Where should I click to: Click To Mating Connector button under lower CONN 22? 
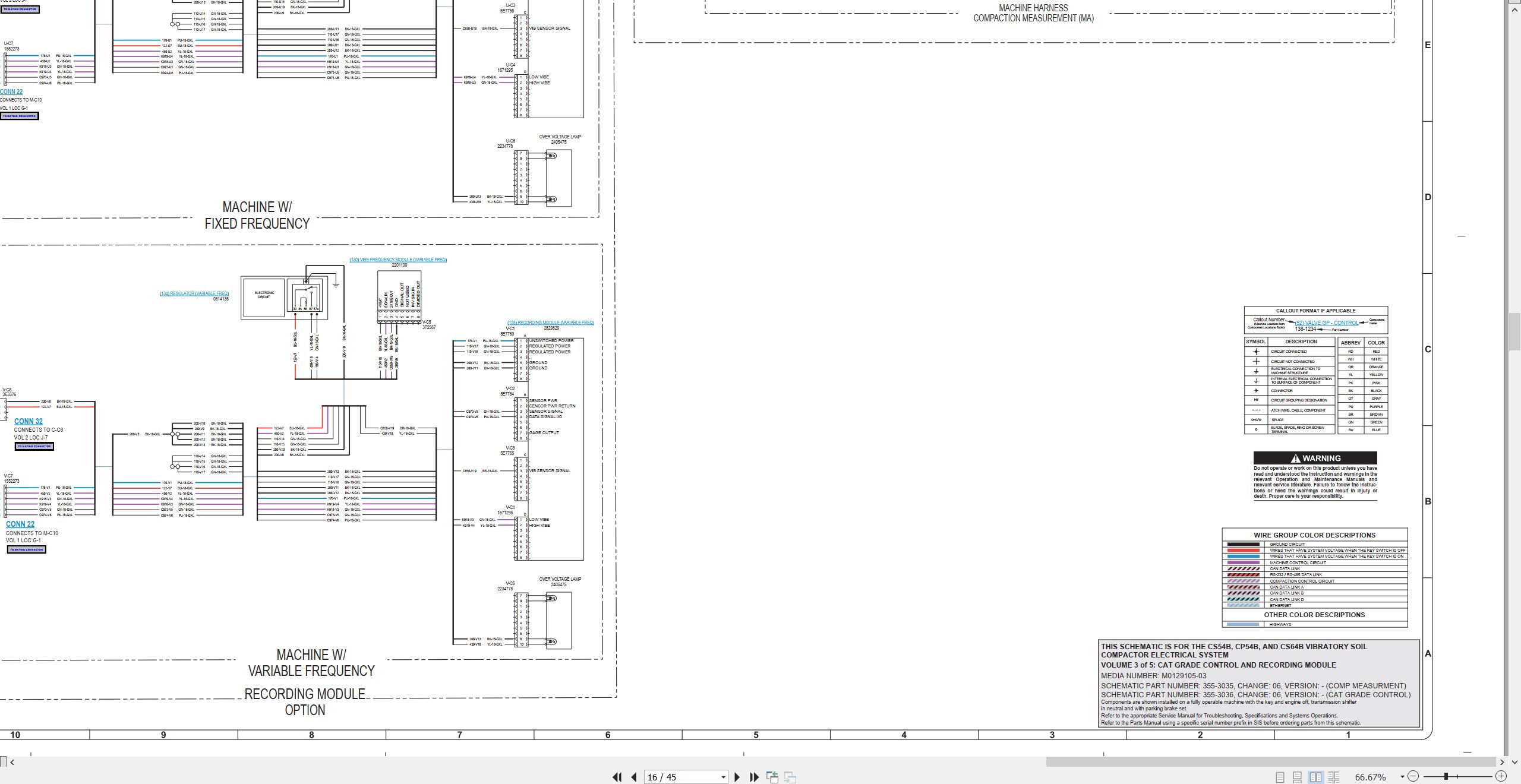coord(26,549)
